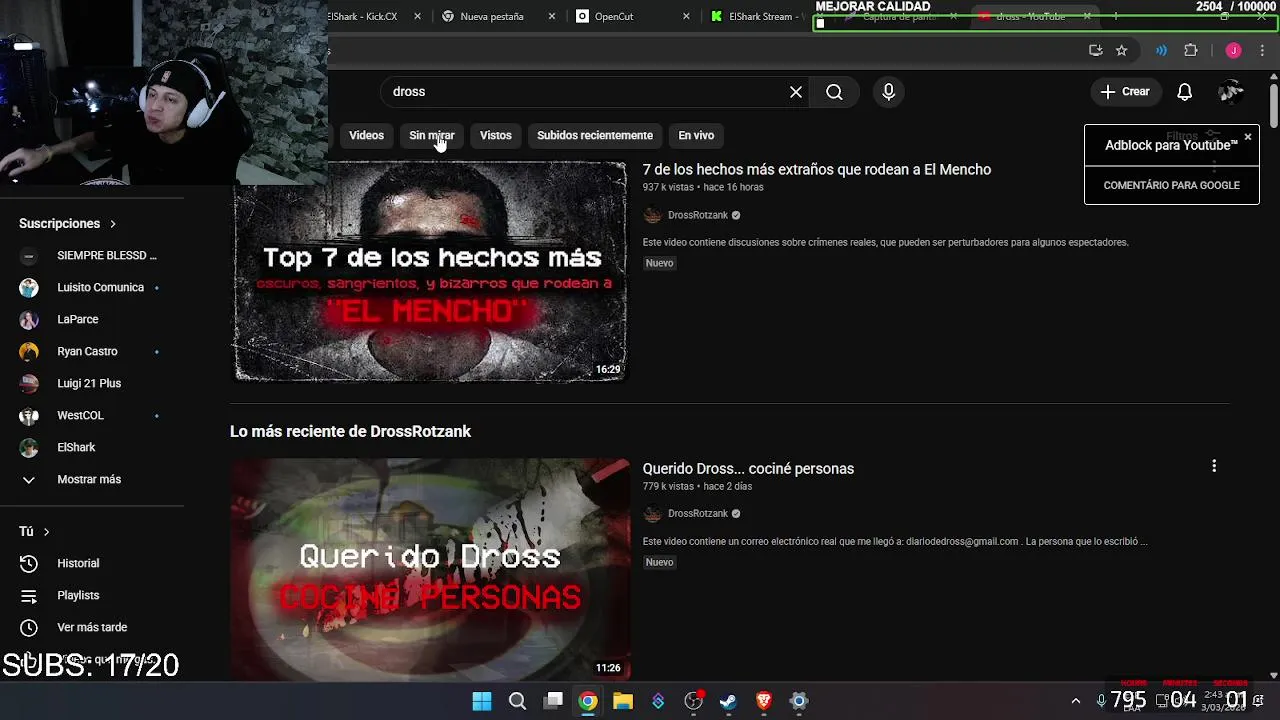This screenshot has height=720, width=1280.
Task: Expand the Suscripciones section chevron
Action: tap(113, 224)
